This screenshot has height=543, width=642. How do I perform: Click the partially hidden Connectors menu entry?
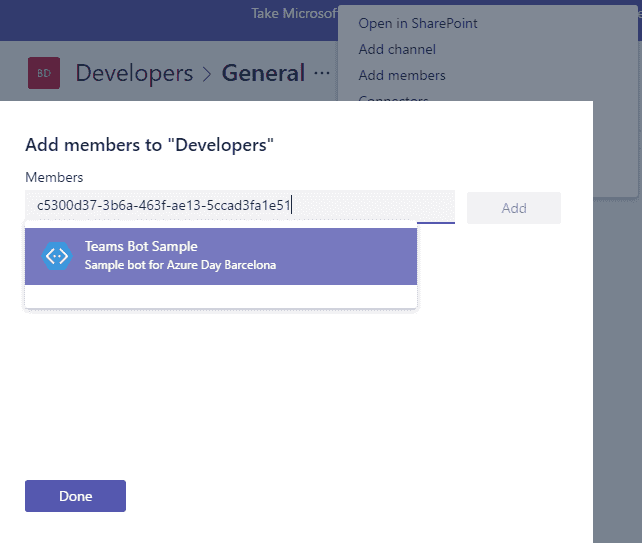393,98
